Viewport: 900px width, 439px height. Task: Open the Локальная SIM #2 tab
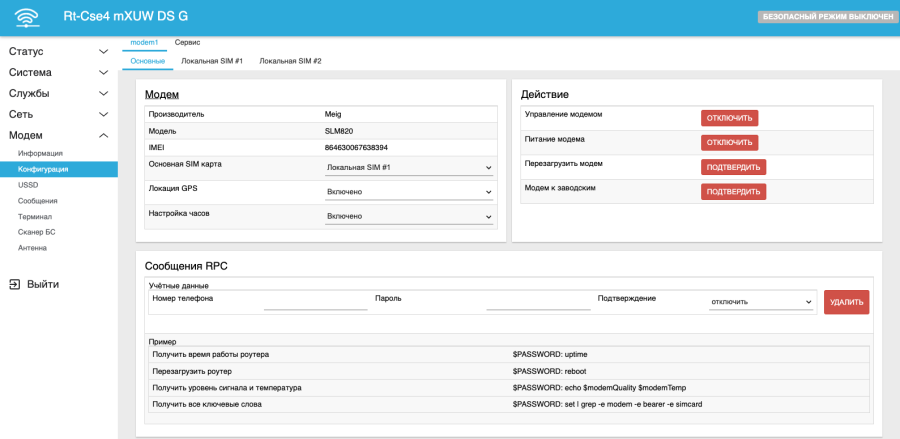coord(290,62)
